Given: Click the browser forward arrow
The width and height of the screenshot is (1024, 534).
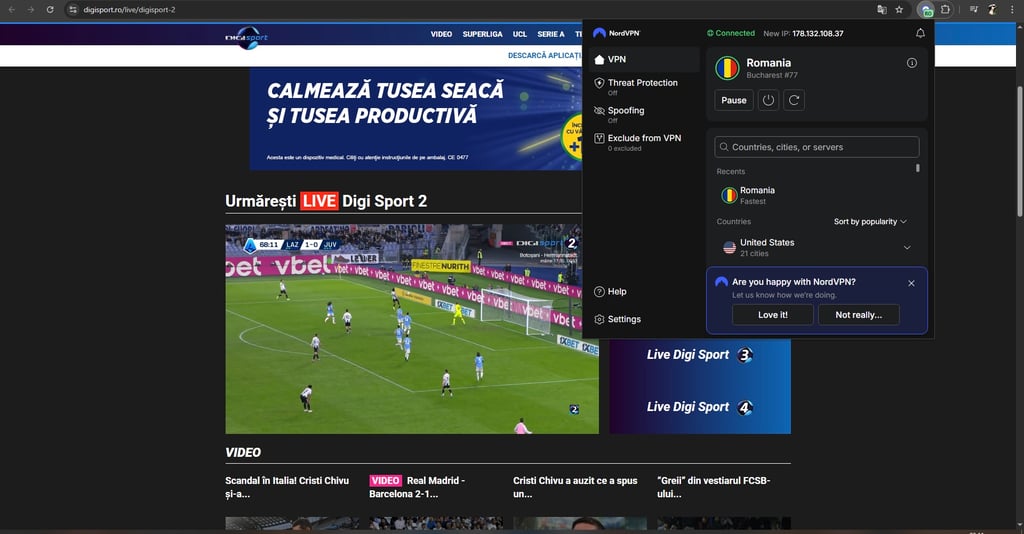Looking at the screenshot, I should [31, 10].
